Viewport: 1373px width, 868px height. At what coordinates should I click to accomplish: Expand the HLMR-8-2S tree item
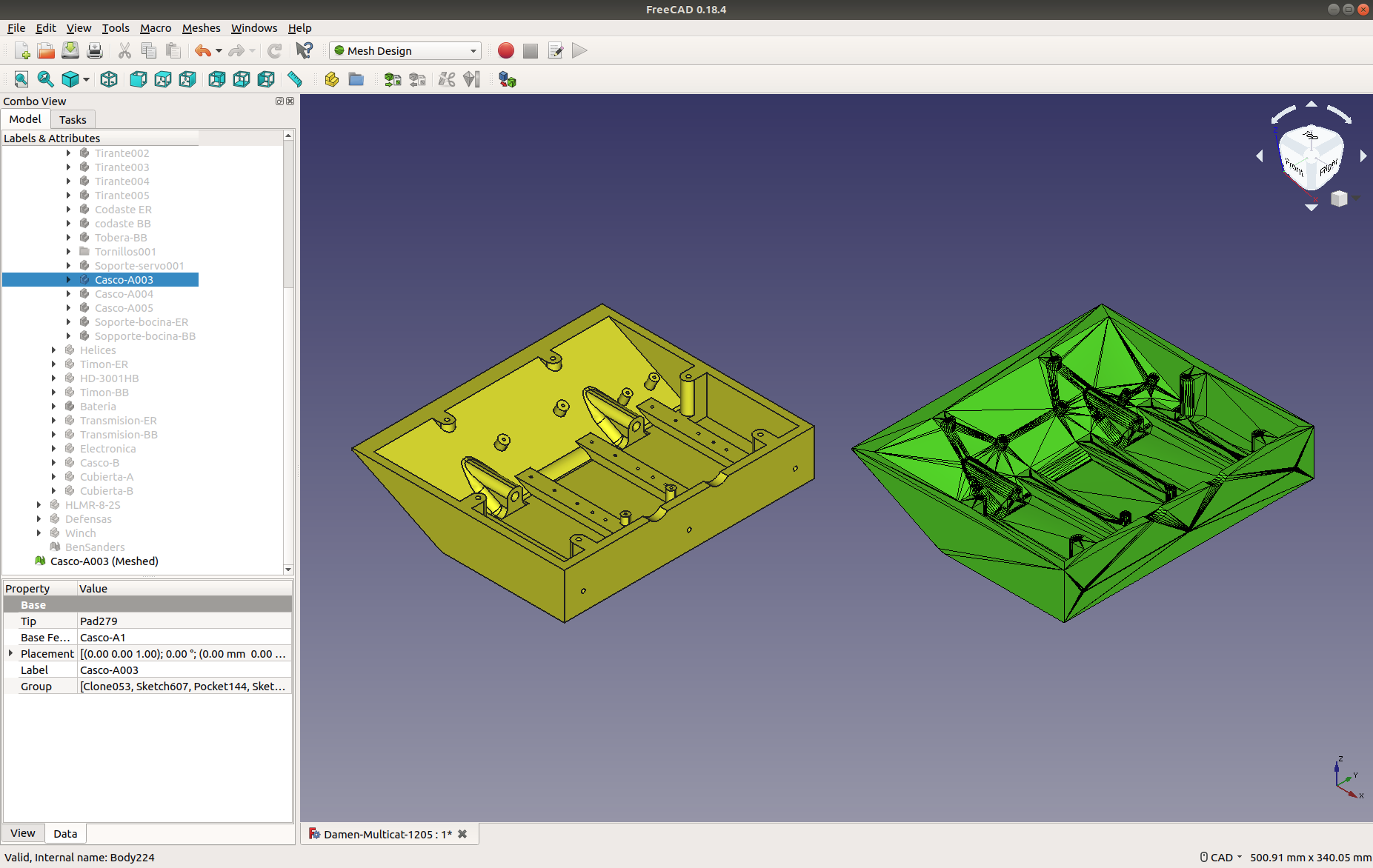coord(39,505)
